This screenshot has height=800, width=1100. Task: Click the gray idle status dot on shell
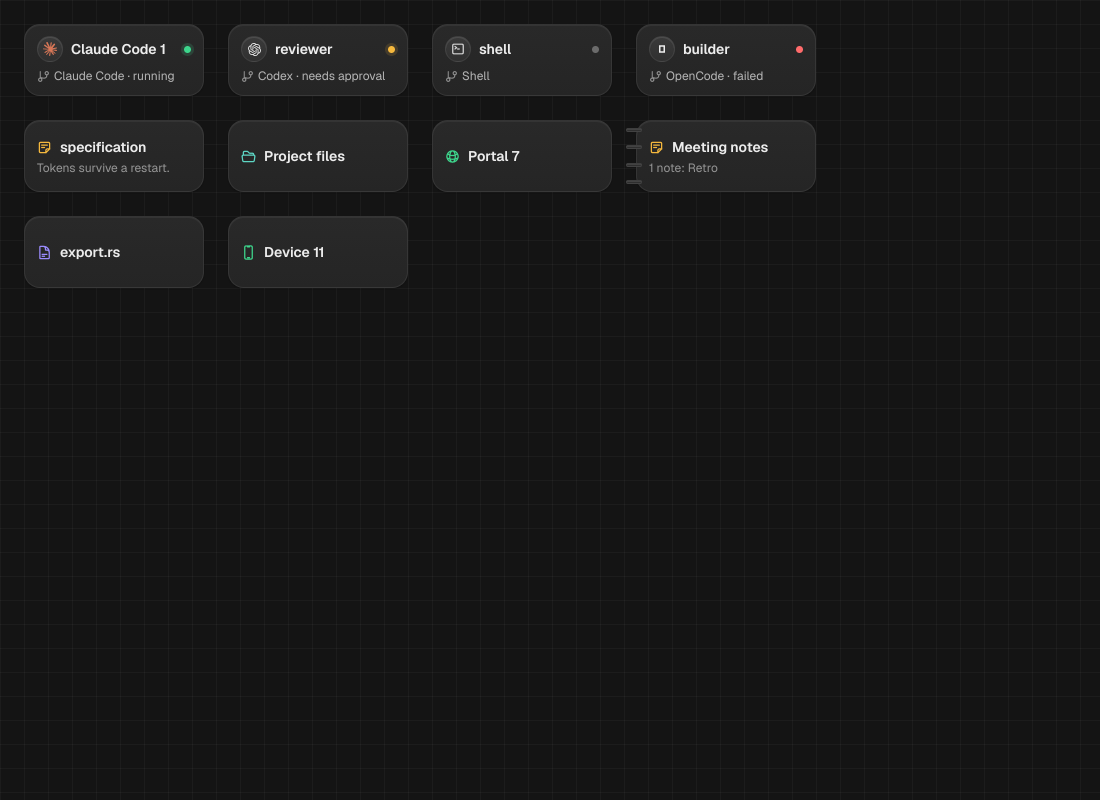coord(596,50)
